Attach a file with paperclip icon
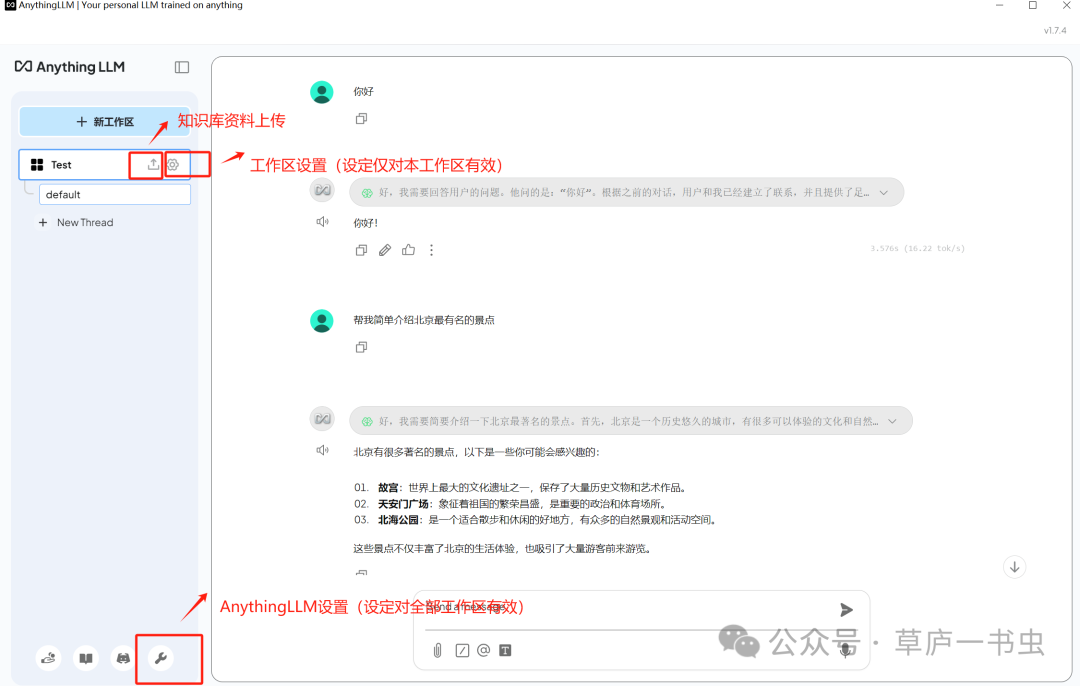The height and width of the screenshot is (686, 1080). [x=437, y=650]
